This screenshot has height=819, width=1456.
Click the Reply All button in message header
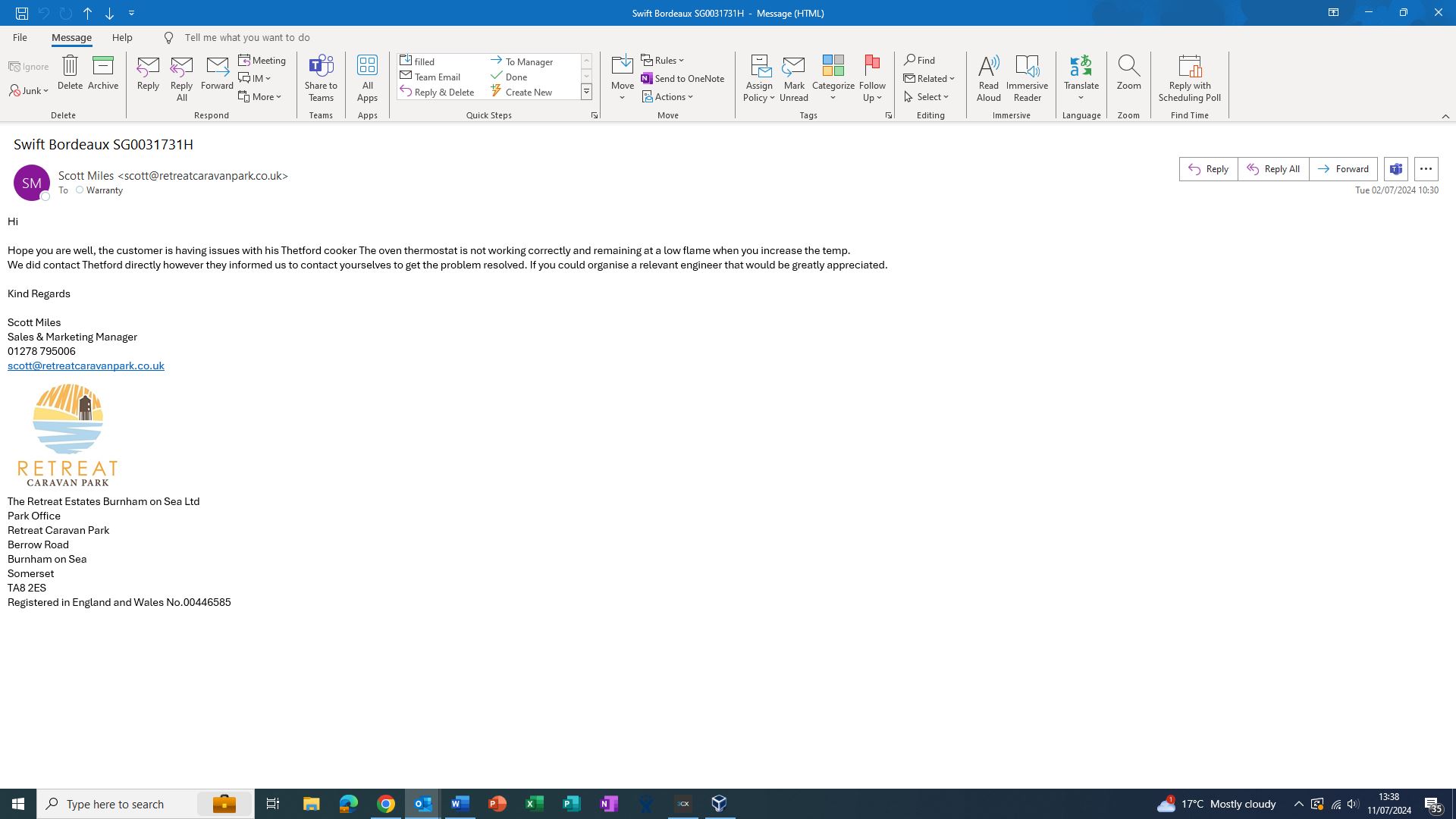(1273, 169)
